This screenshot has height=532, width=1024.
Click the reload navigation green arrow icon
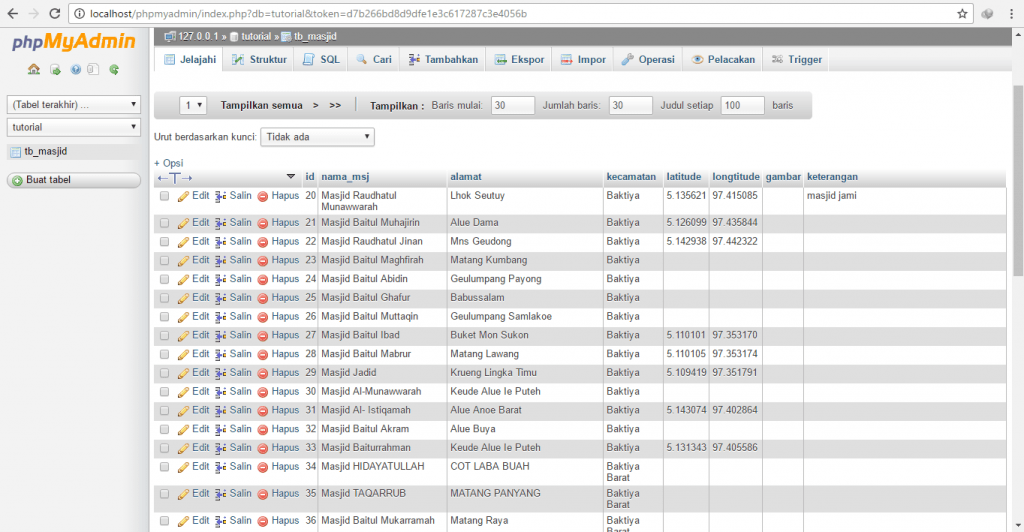tap(114, 69)
